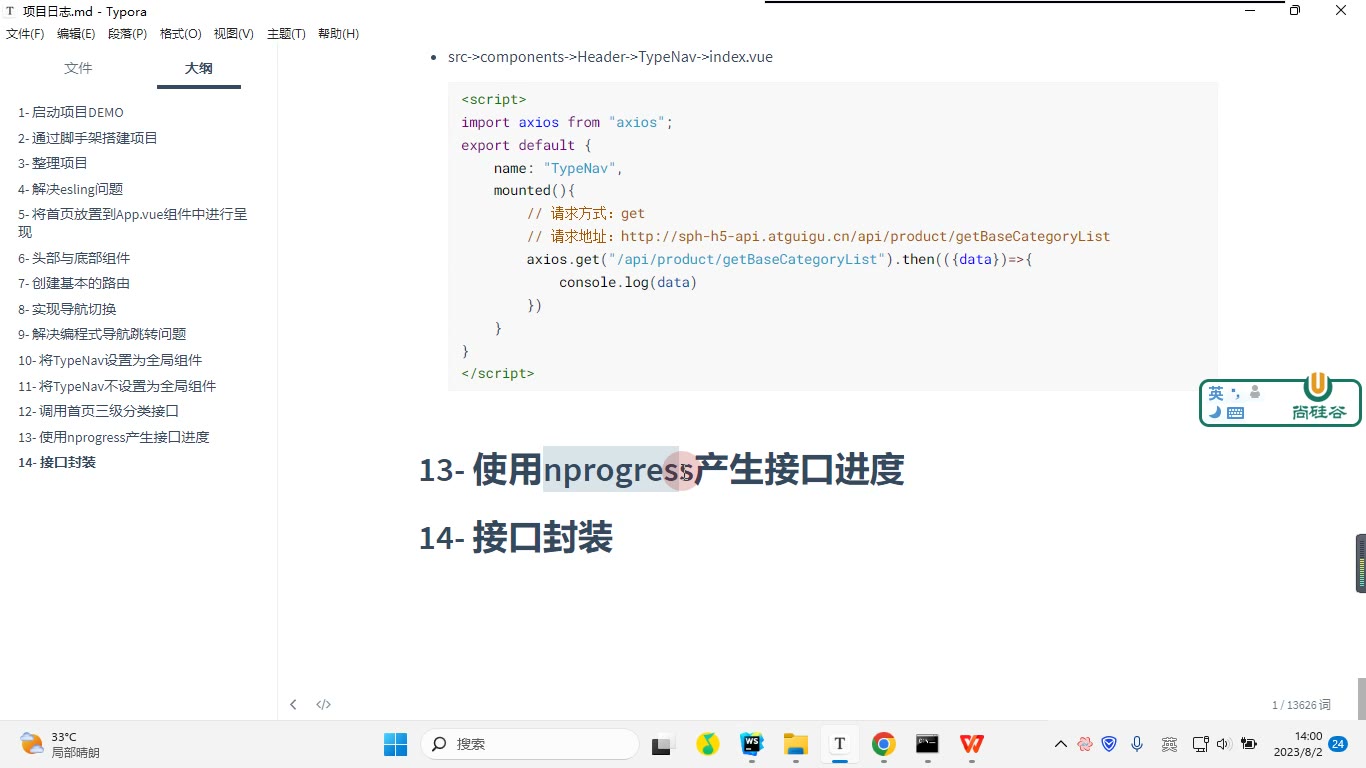Screen dimensions: 1366x768
Task: Open WPS Office from the taskbar
Action: coord(971,744)
